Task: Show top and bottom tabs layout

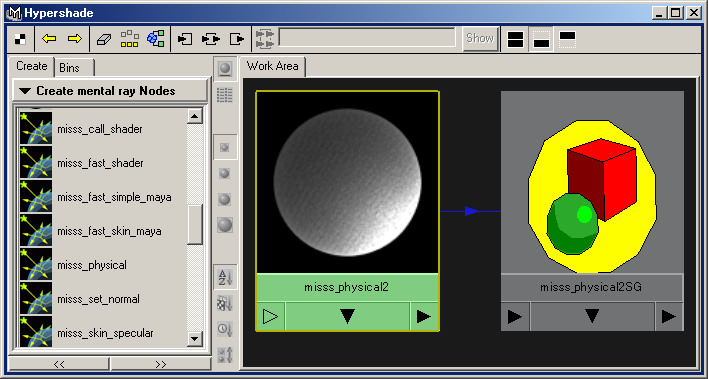Action: tap(516, 39)
